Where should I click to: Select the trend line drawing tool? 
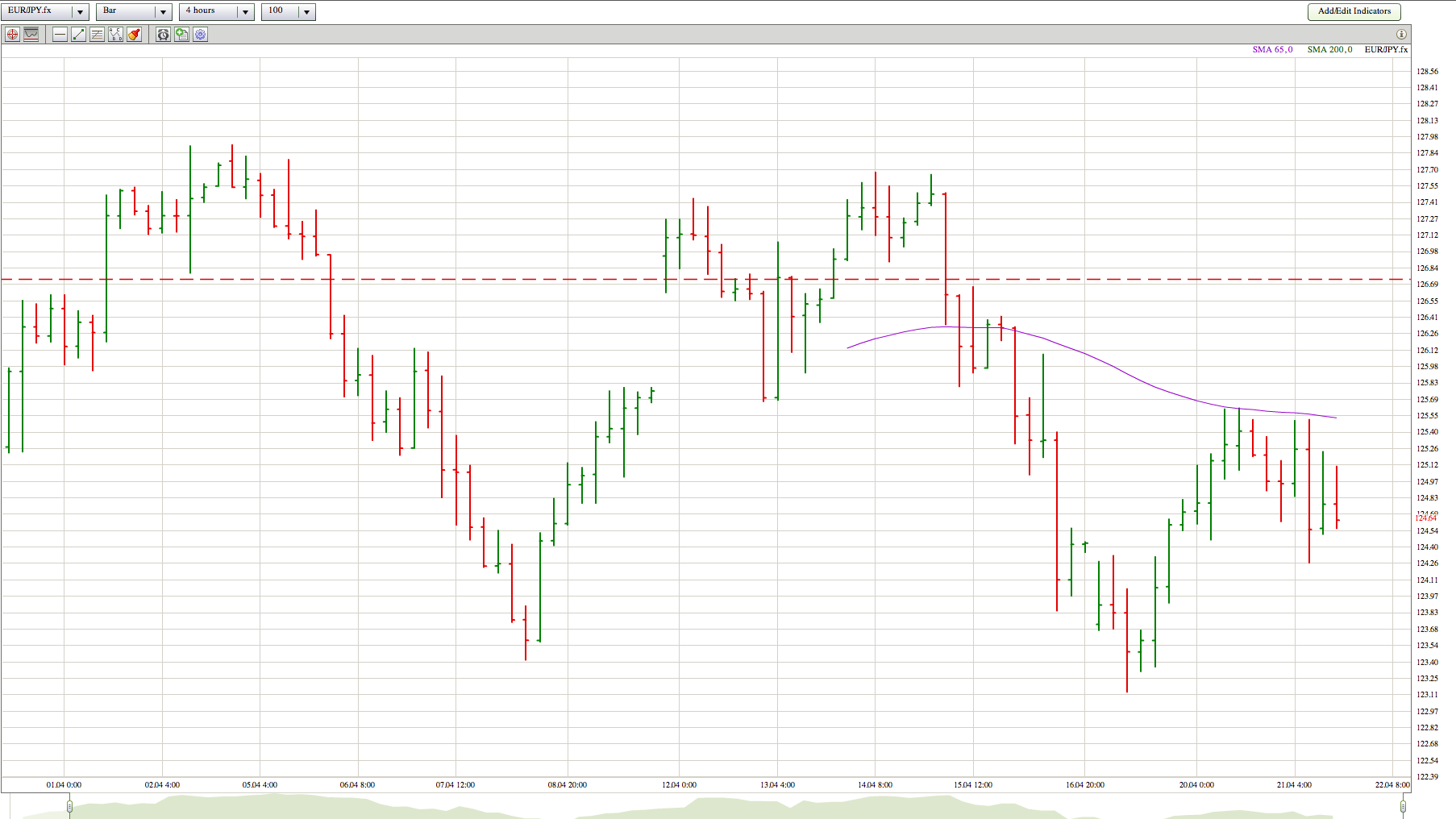pos(78,35)
